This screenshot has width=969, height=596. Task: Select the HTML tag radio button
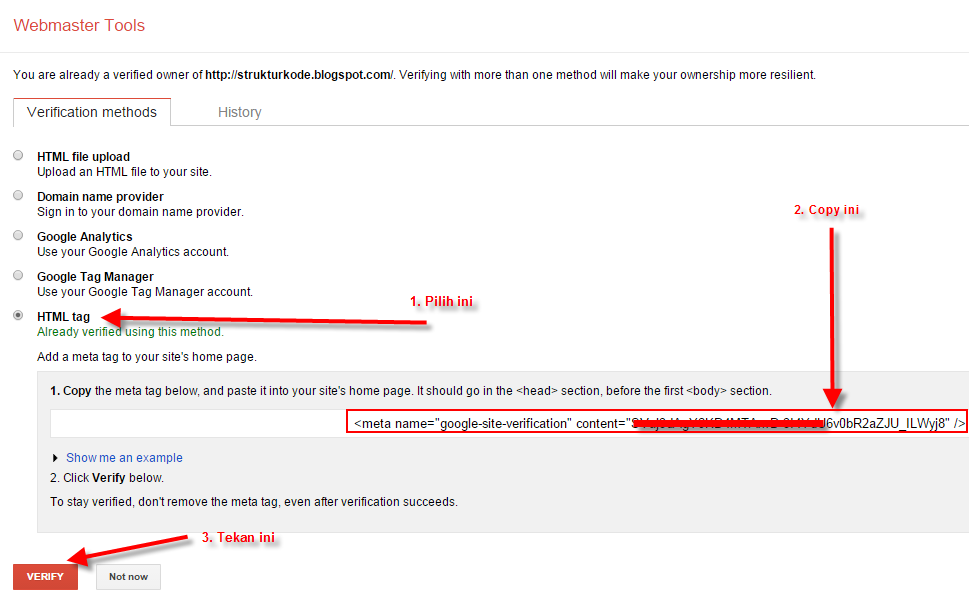[19, 315]
